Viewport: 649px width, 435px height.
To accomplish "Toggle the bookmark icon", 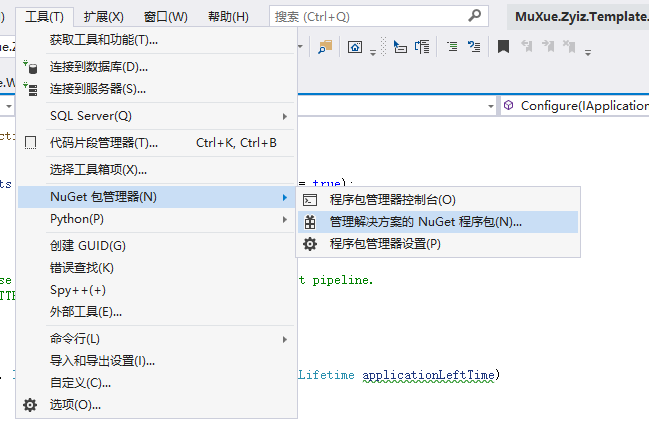I will [503, 46].
